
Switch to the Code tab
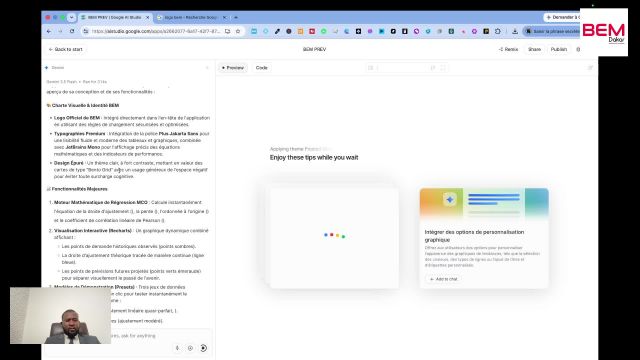point(262,68)
